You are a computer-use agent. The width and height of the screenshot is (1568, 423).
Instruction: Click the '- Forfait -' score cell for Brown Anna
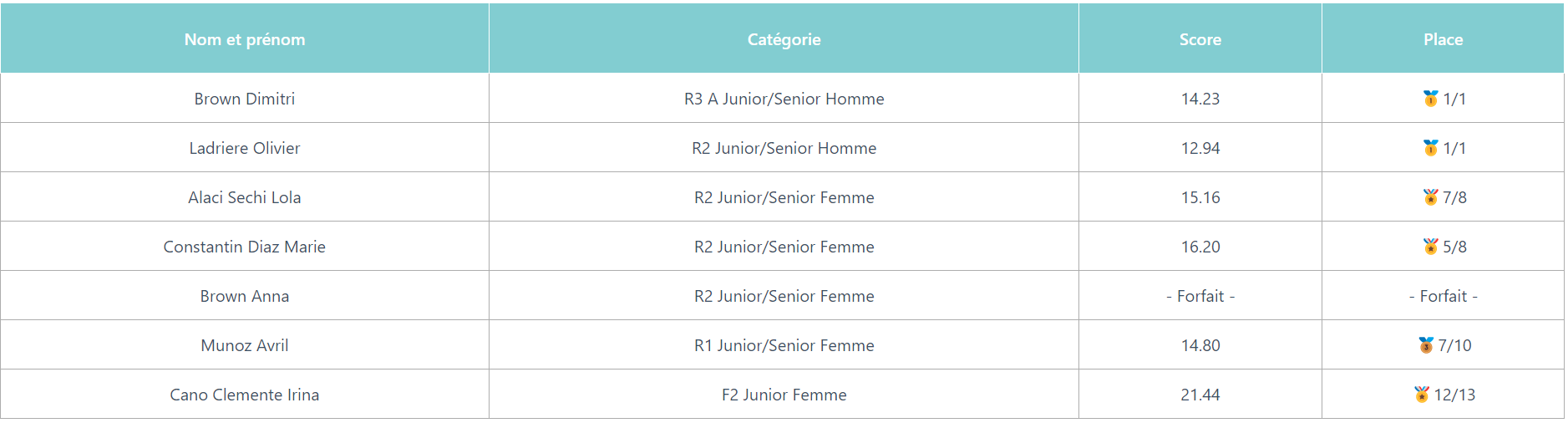click(1200, 296)
